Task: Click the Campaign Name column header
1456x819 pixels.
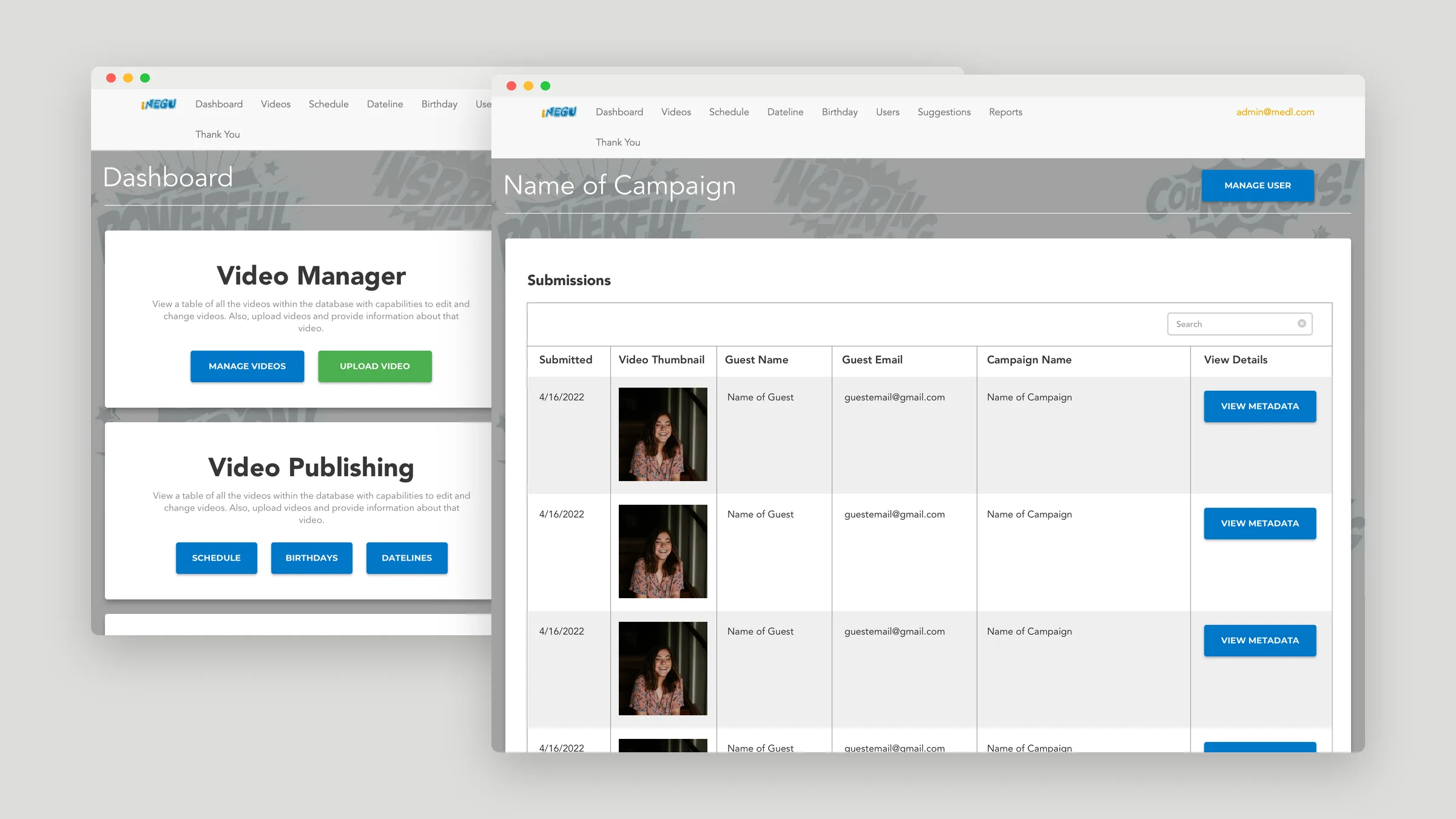Action: [x=1029, y=360]
